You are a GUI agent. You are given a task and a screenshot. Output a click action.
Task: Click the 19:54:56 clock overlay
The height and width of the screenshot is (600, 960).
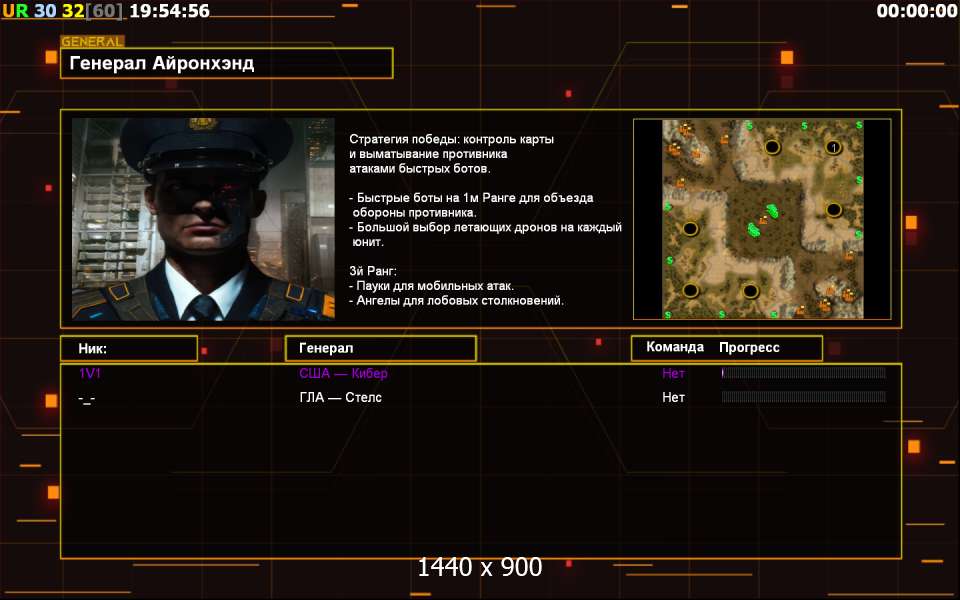click(169, 10)
